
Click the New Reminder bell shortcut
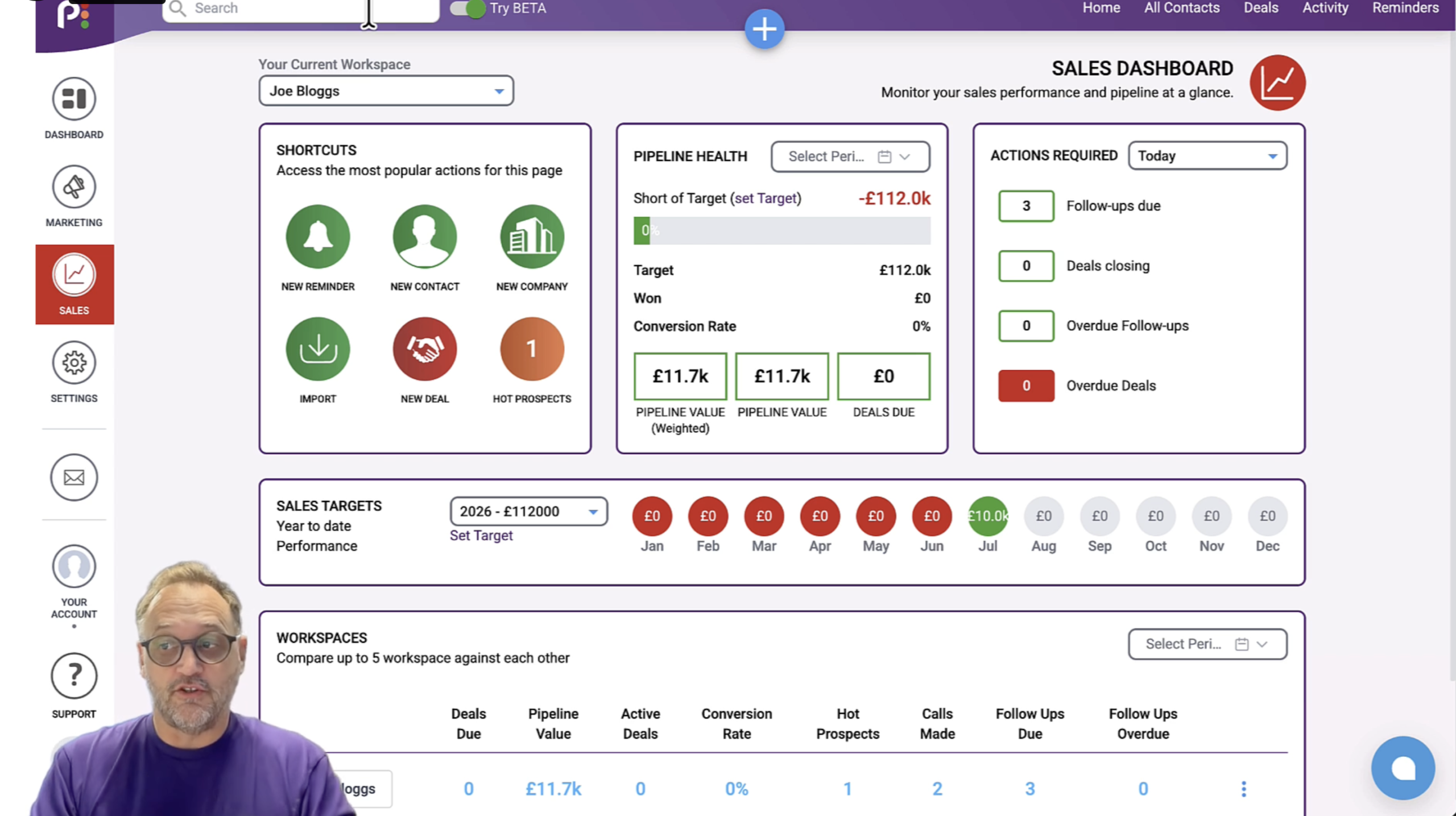[x=317, y=237]
